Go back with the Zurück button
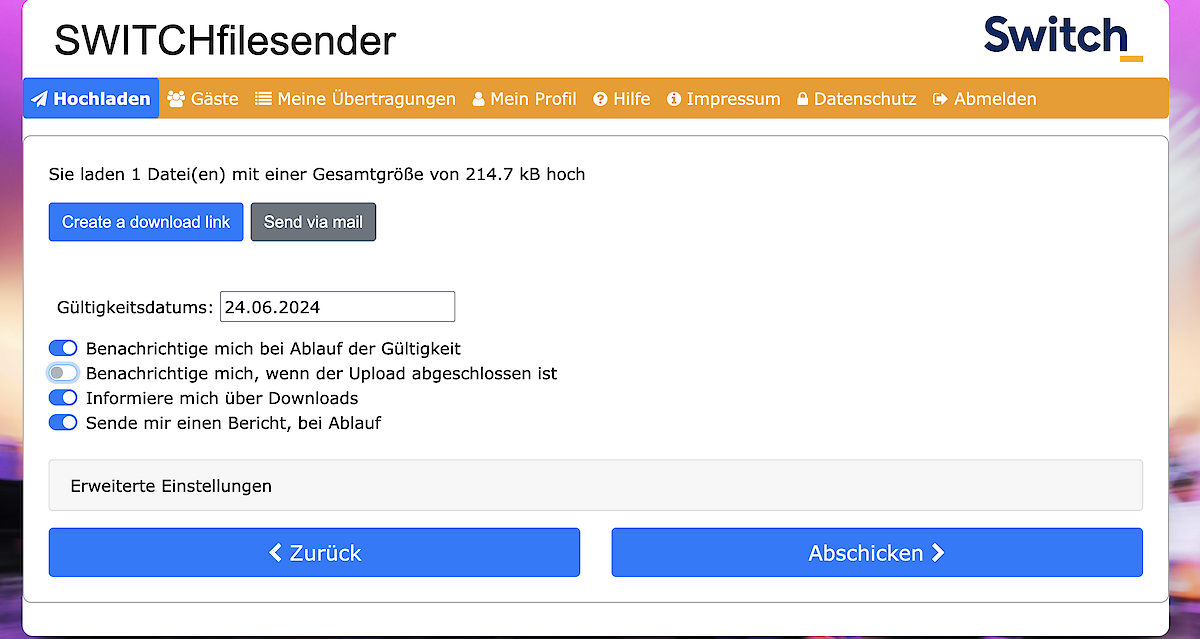The image size is (1200, 639). pos(314,553)
